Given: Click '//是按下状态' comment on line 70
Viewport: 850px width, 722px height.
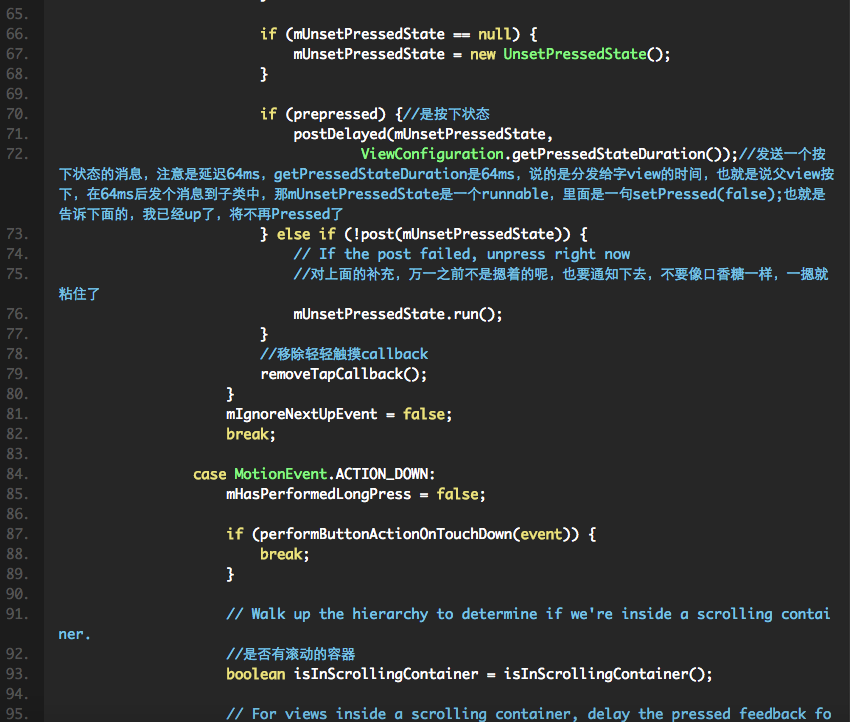Looking at the screenshot, I should click(x=447, y=114).
